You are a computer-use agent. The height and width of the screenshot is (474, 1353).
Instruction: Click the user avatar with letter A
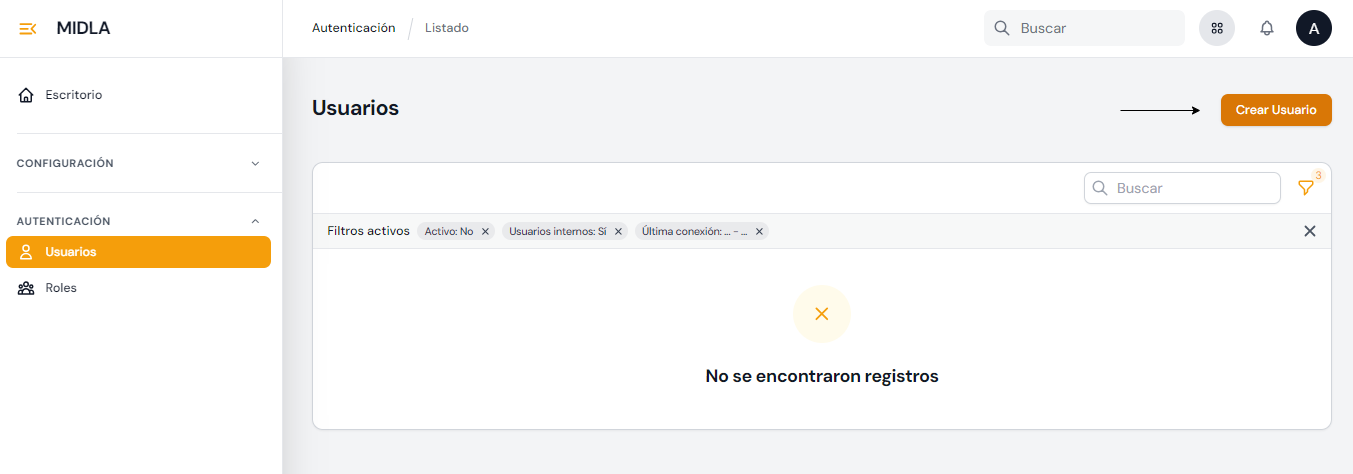[1313, 28]
